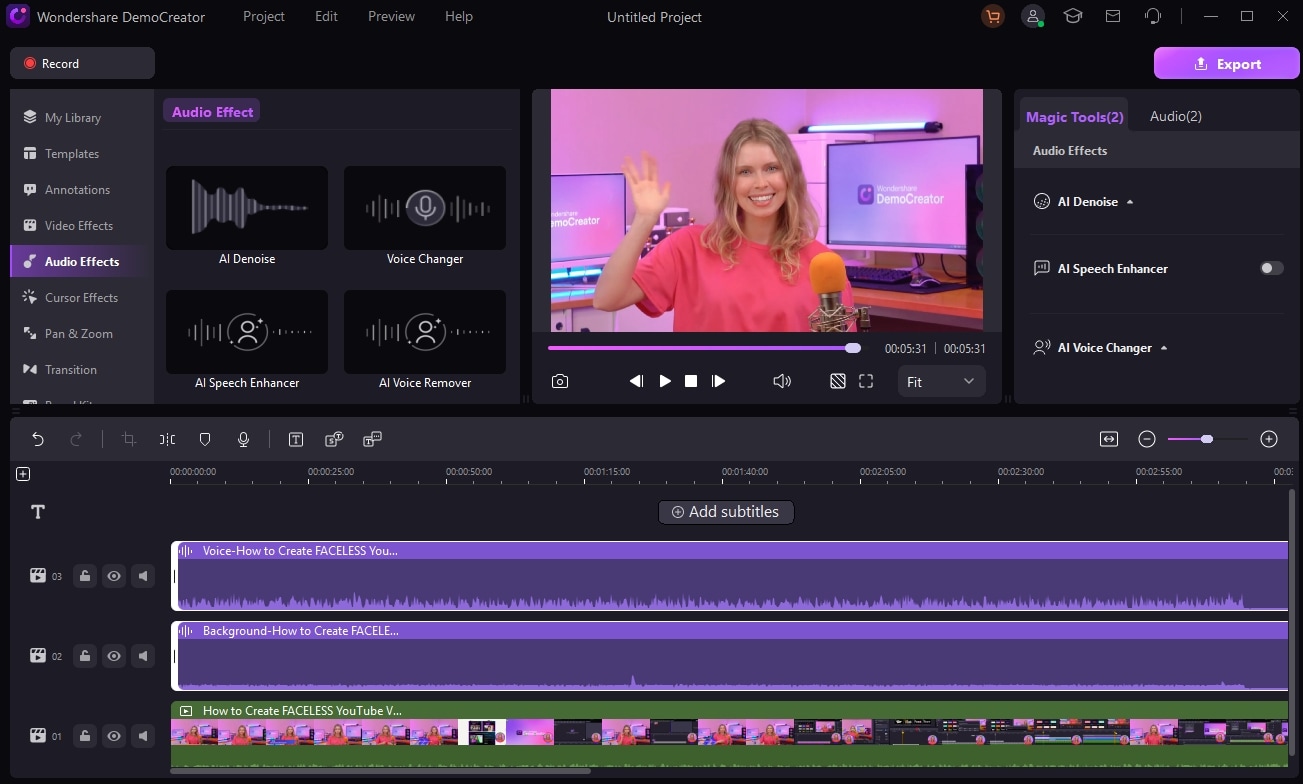
Task: Open Video Effects in sidebar
Action: click(81, 225)
